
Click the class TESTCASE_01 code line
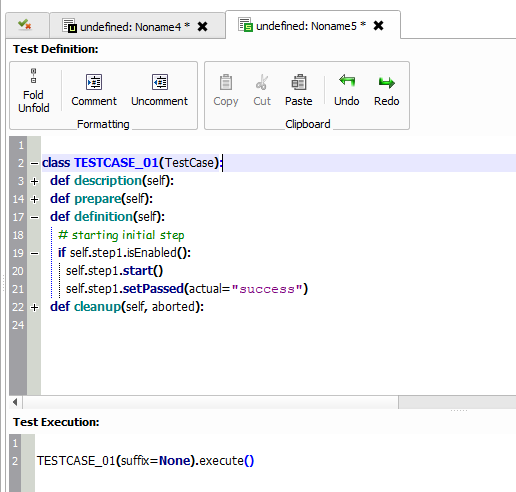coord(132,163)
